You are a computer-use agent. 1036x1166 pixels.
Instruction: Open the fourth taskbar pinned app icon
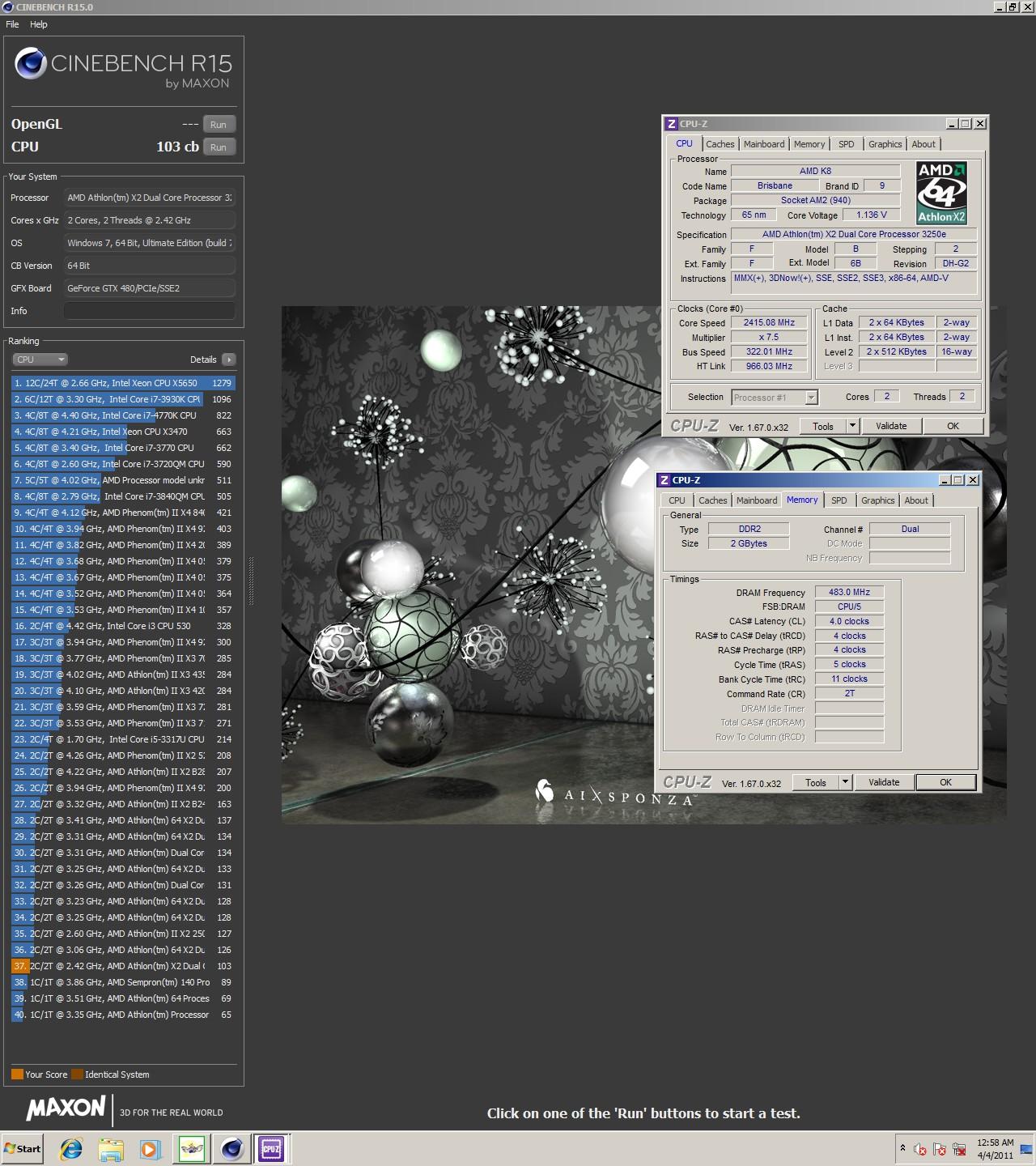click(192, 1149)
